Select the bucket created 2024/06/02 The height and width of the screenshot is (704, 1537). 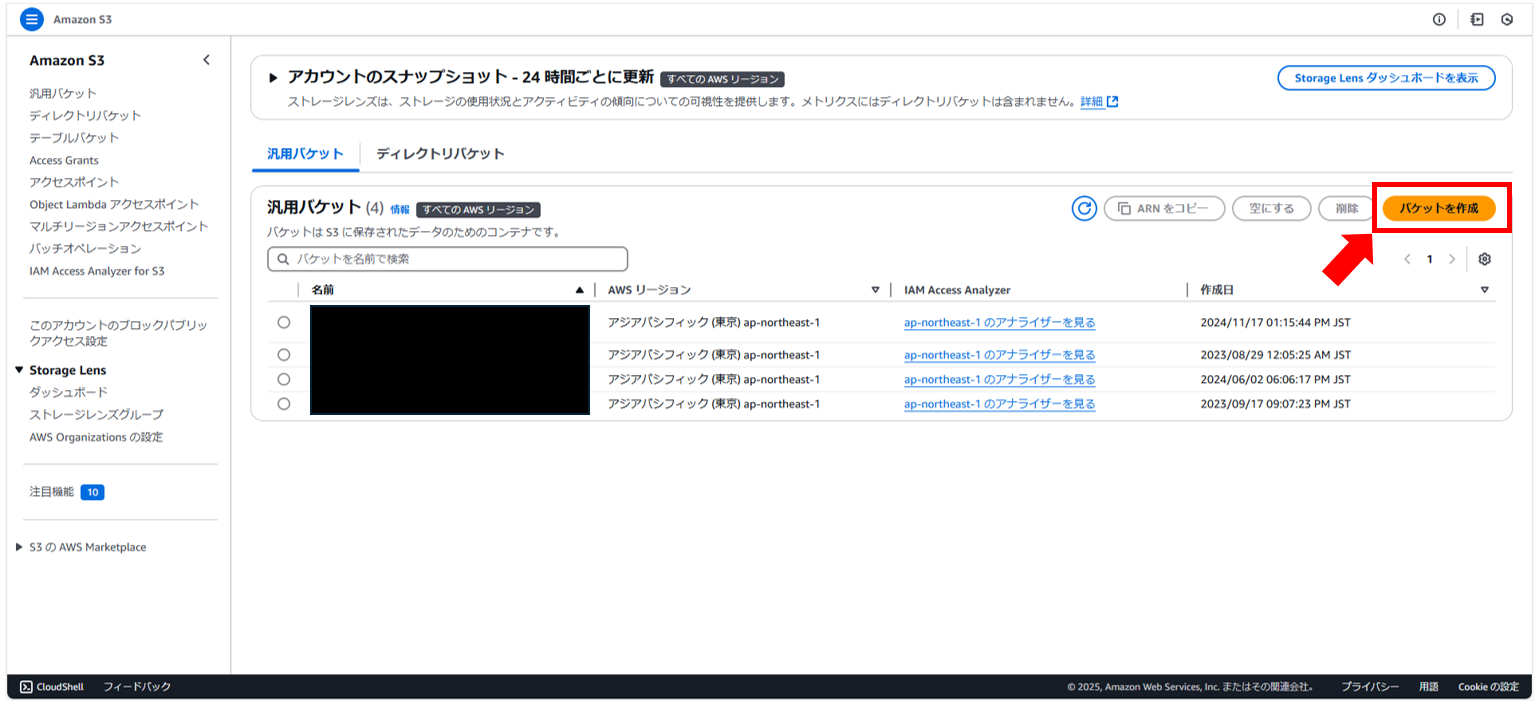point(284,379)
